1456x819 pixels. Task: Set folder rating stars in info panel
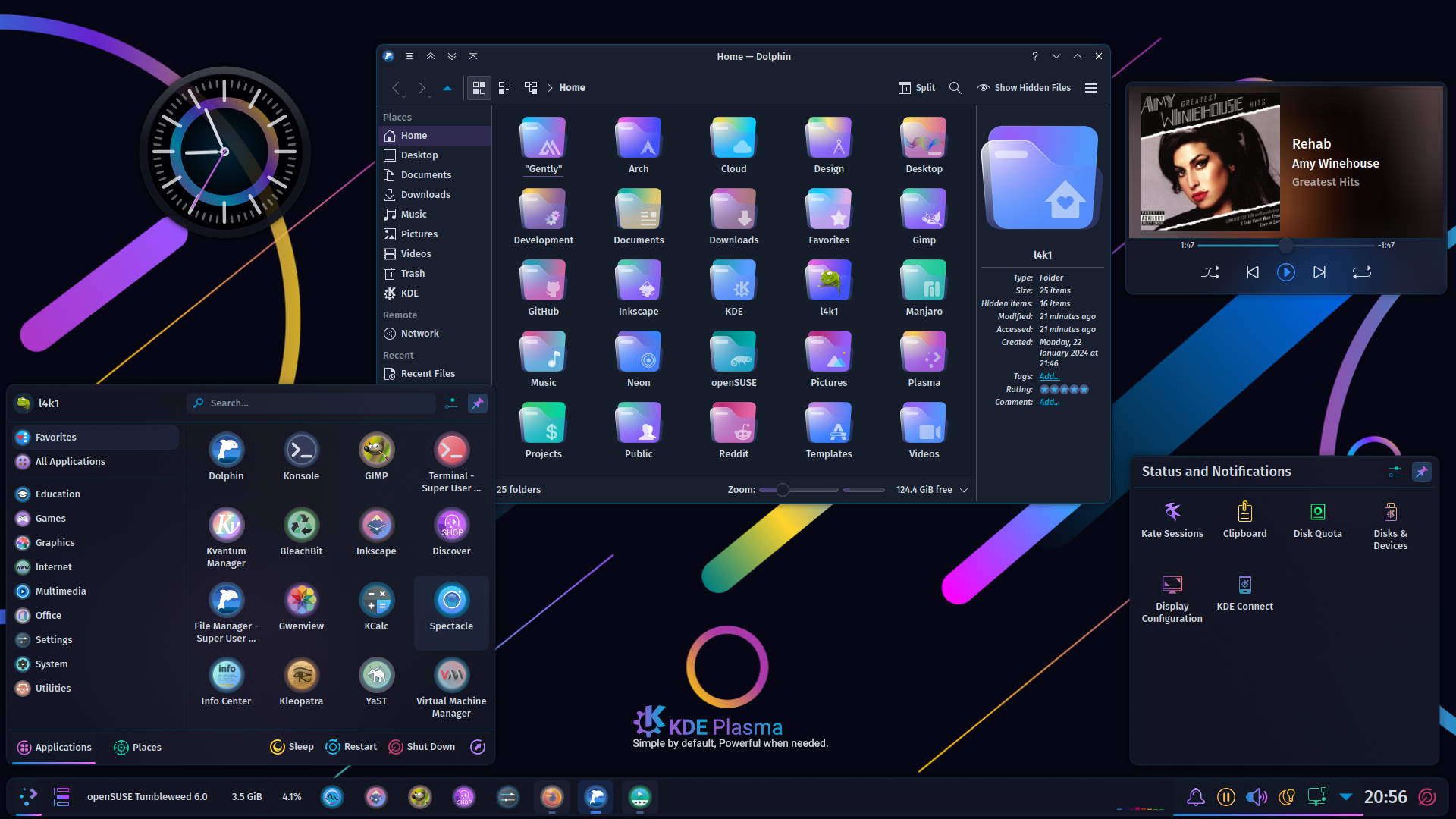tap(1064, 390)
